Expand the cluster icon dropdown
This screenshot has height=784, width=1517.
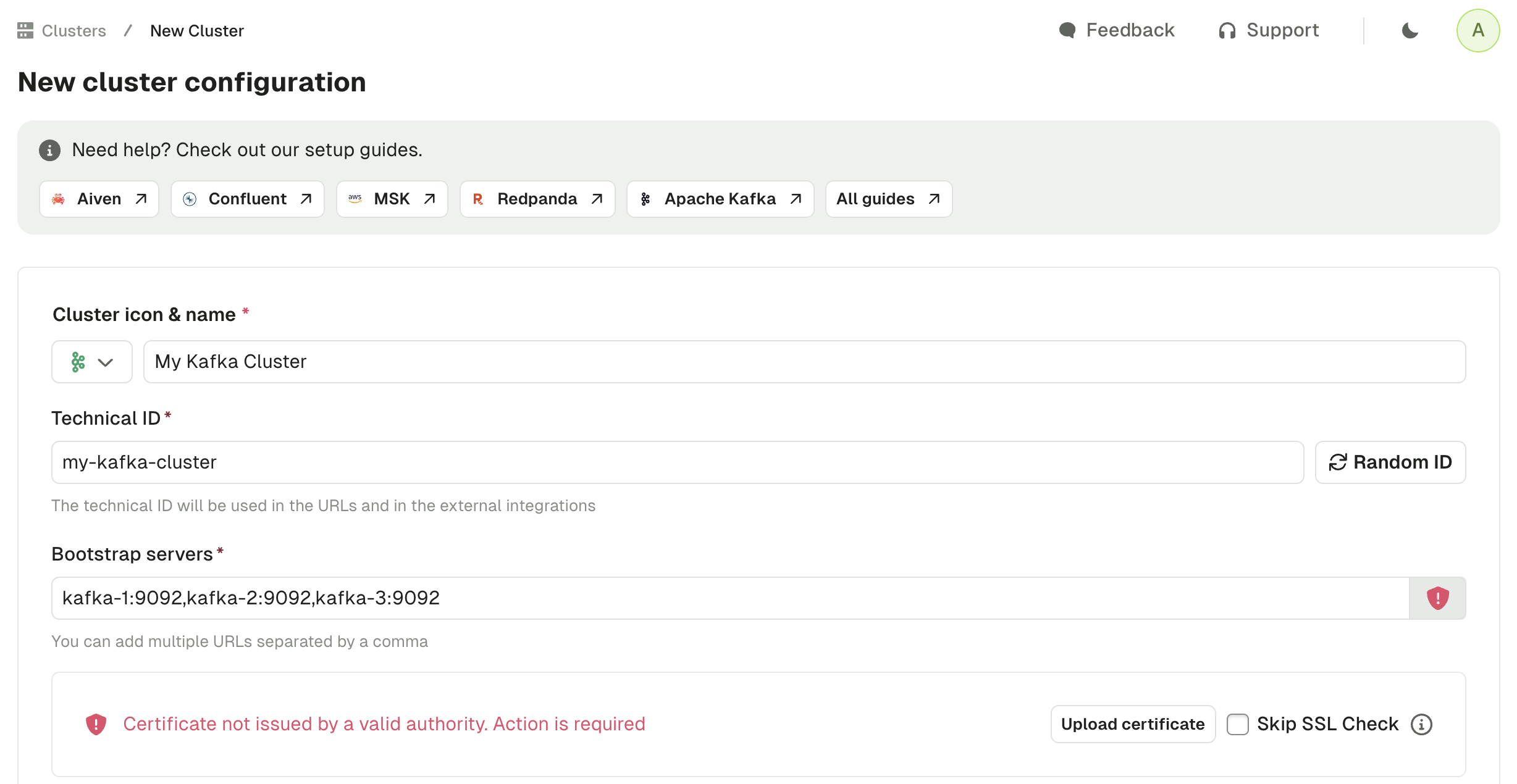tap(92, 362)
